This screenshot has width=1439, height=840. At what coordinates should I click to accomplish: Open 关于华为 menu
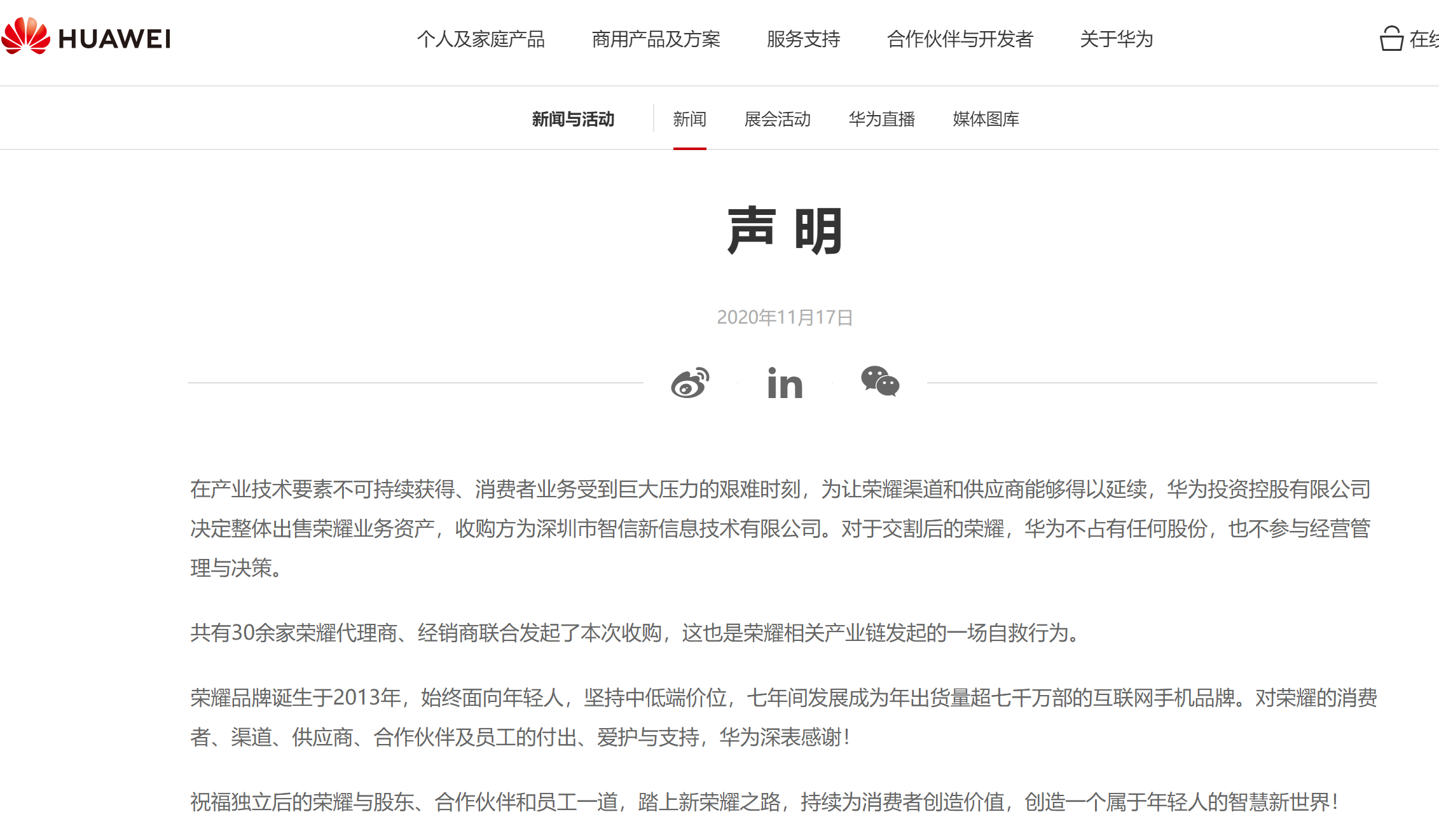[1116, 39]
